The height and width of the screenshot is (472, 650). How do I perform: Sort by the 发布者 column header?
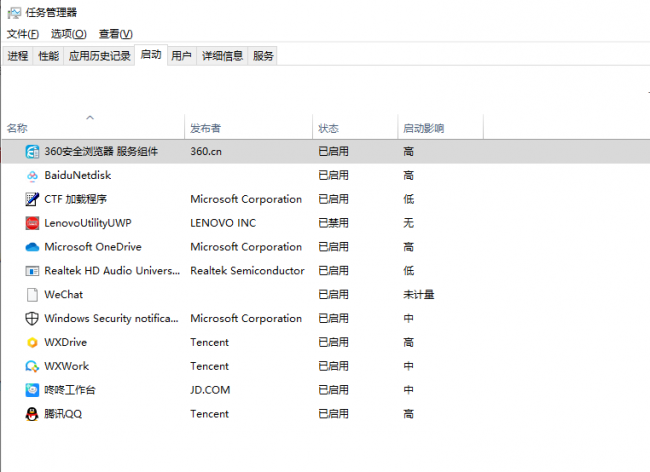click(x=248, y=128)
